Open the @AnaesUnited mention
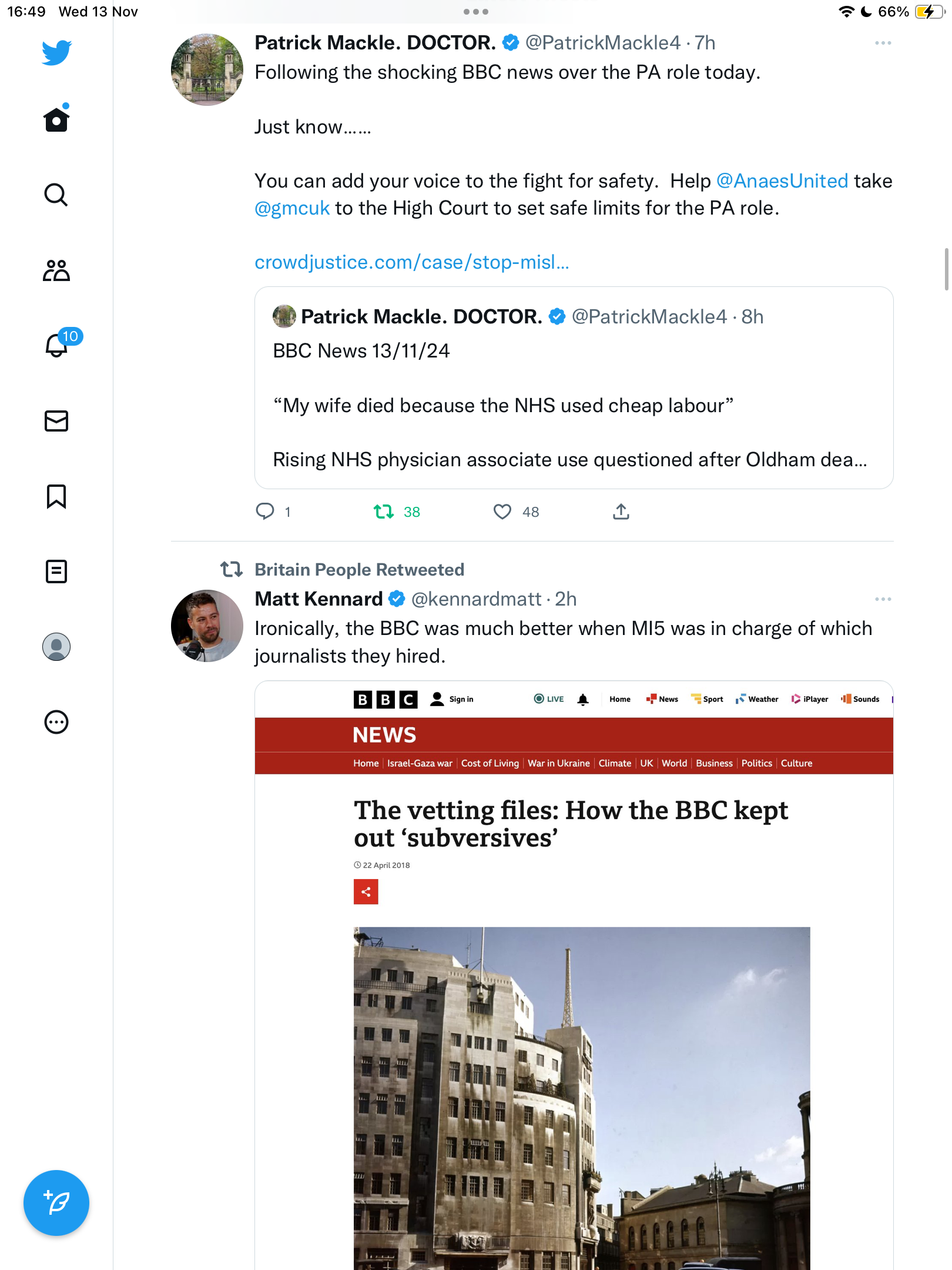 click(x=782, y=181)
